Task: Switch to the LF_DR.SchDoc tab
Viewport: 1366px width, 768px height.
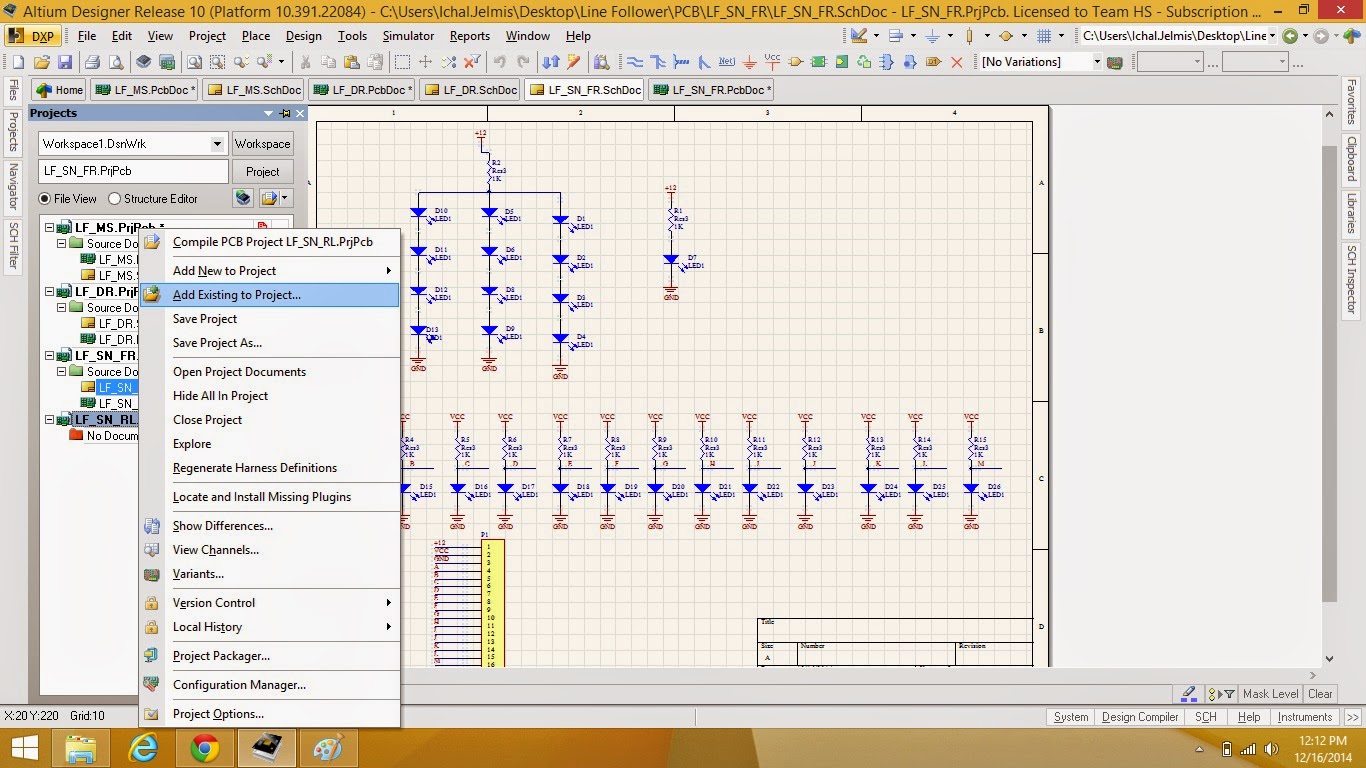Action: pos(470,90)
